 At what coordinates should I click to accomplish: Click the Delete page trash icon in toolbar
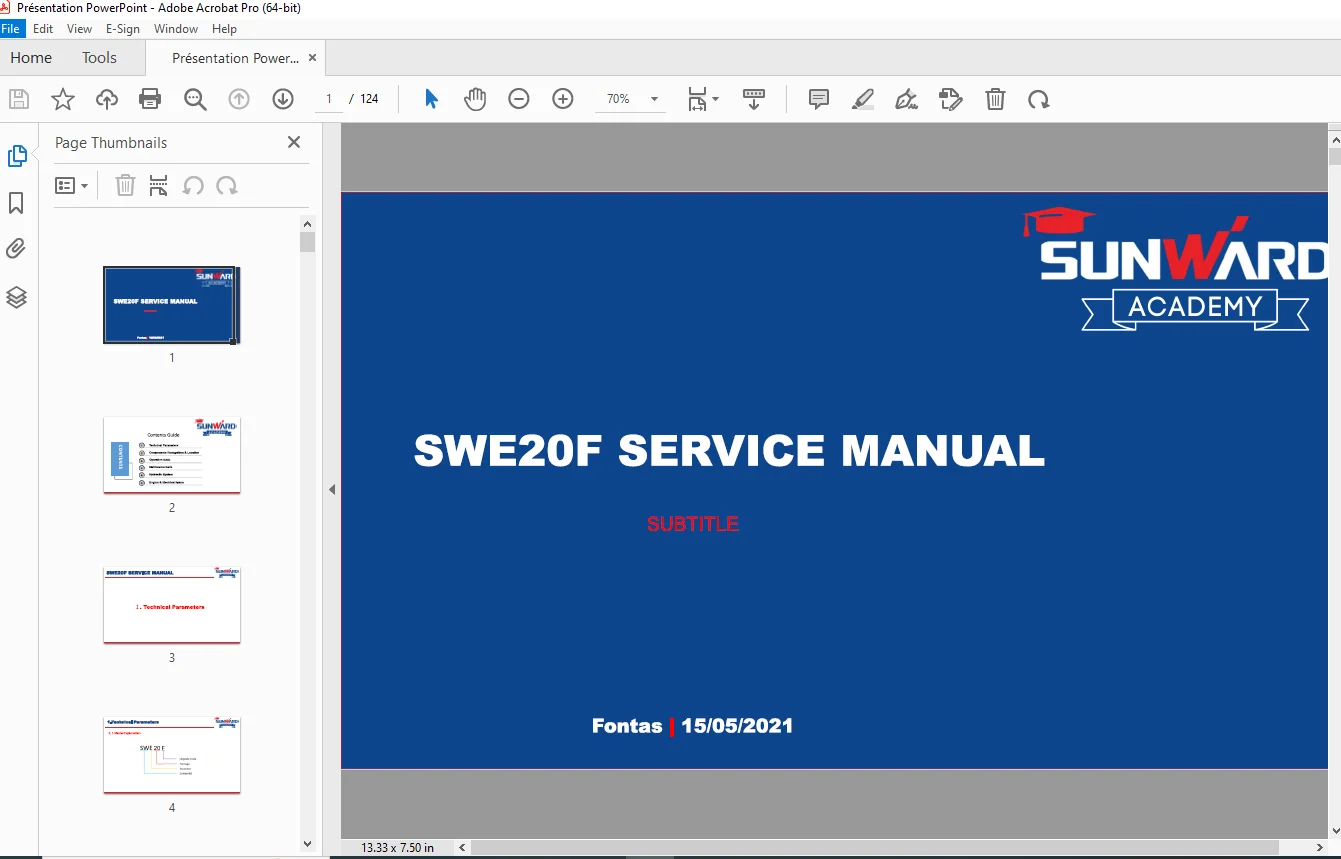995,99
